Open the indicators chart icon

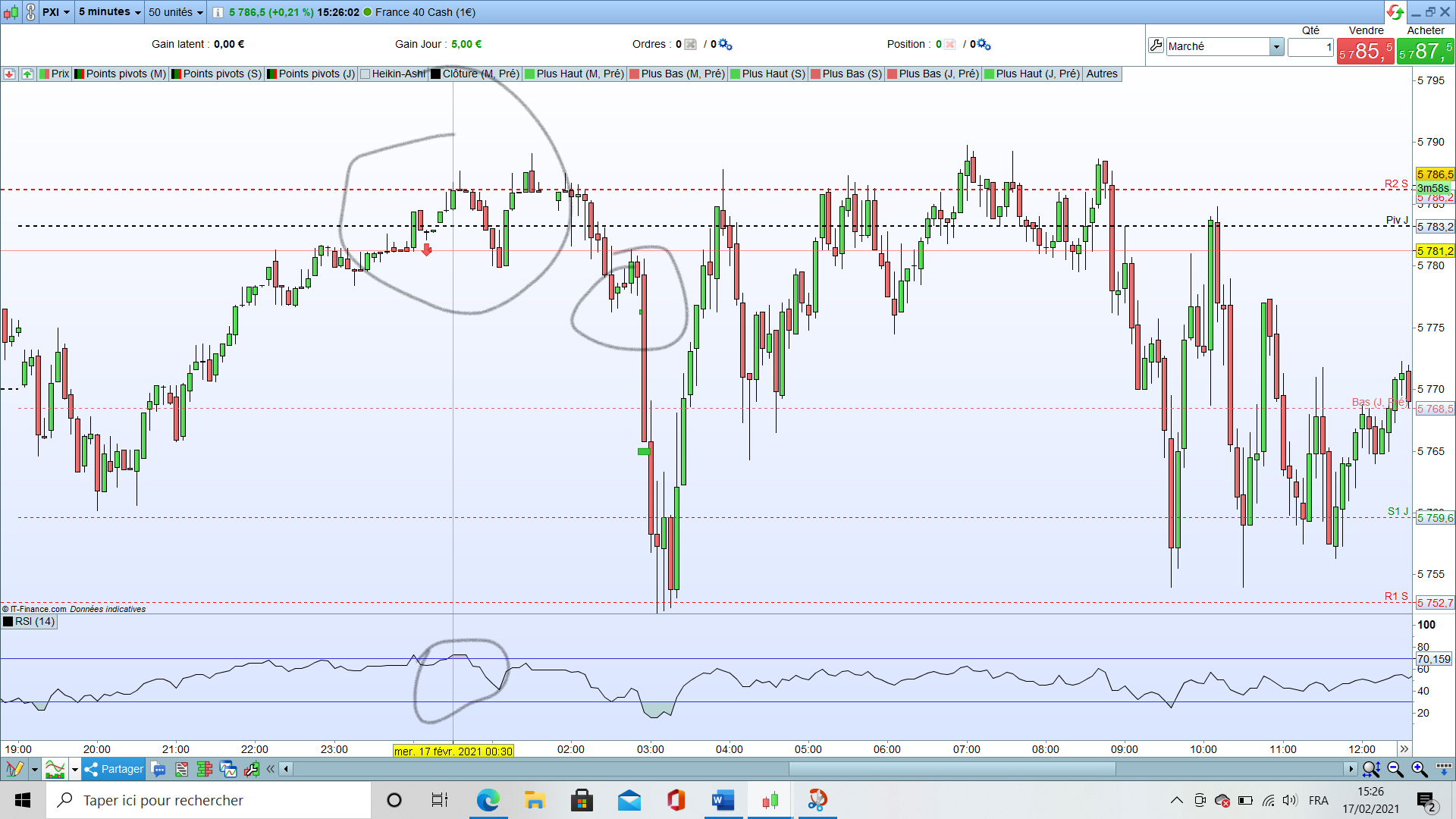point(55,769)
